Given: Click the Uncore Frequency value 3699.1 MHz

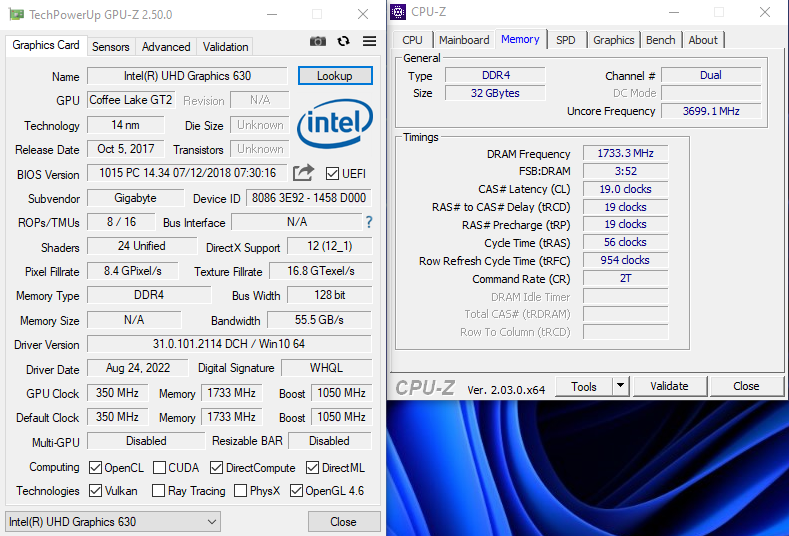Looking at the screenshot, I should 711,111.
